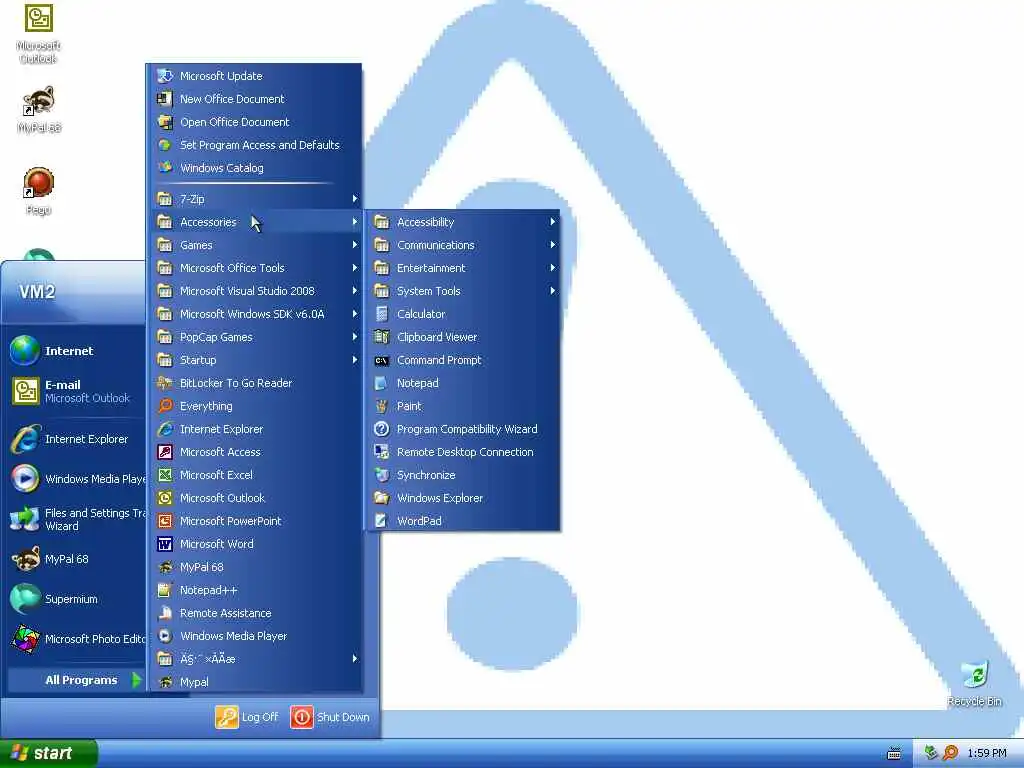Expand Microsoft Visual Studio 2008 submenu
The height and width of the screenshot is (768, 1024).
(255, 291)
